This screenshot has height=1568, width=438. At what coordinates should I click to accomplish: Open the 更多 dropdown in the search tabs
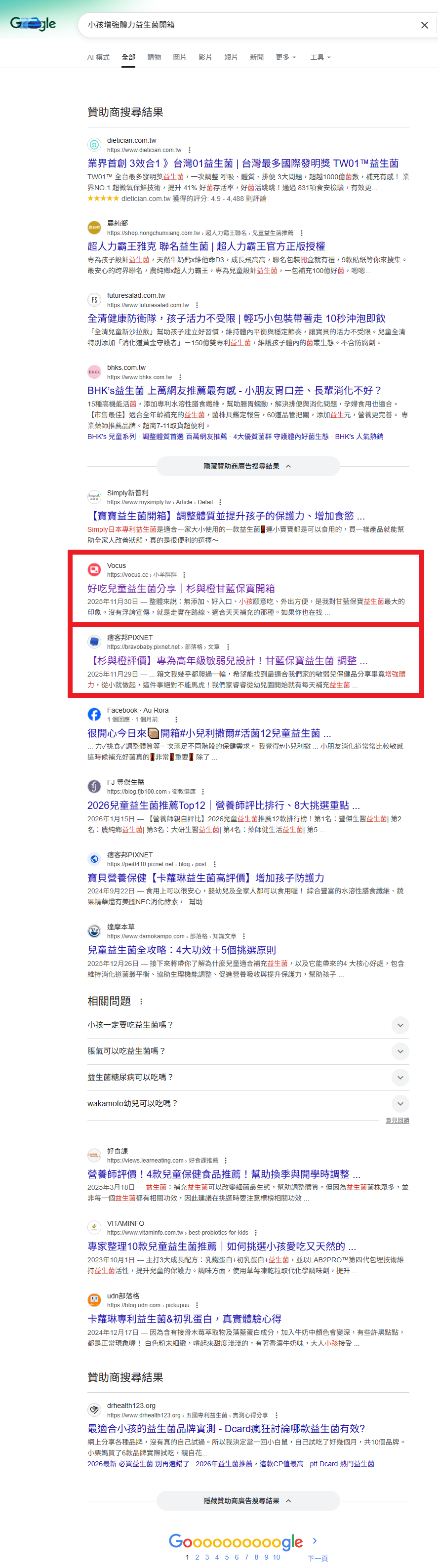pos(285,57)
